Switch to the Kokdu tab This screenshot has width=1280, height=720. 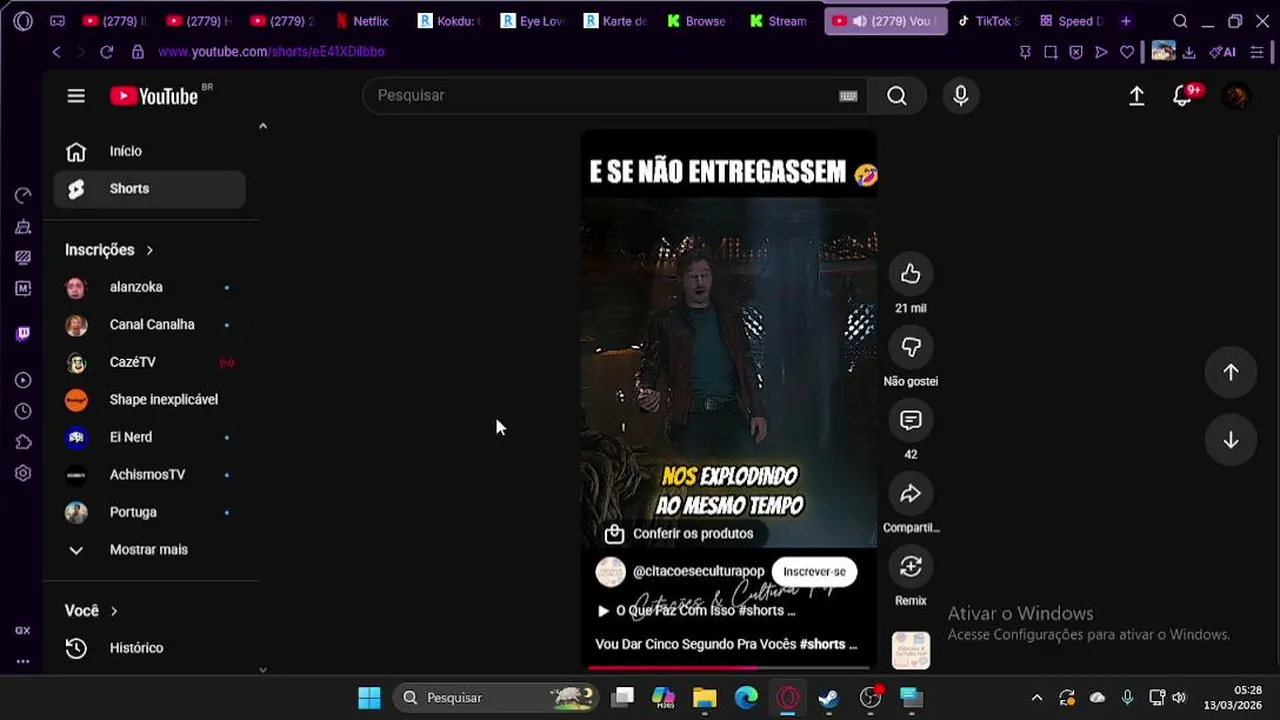[449, 21]
